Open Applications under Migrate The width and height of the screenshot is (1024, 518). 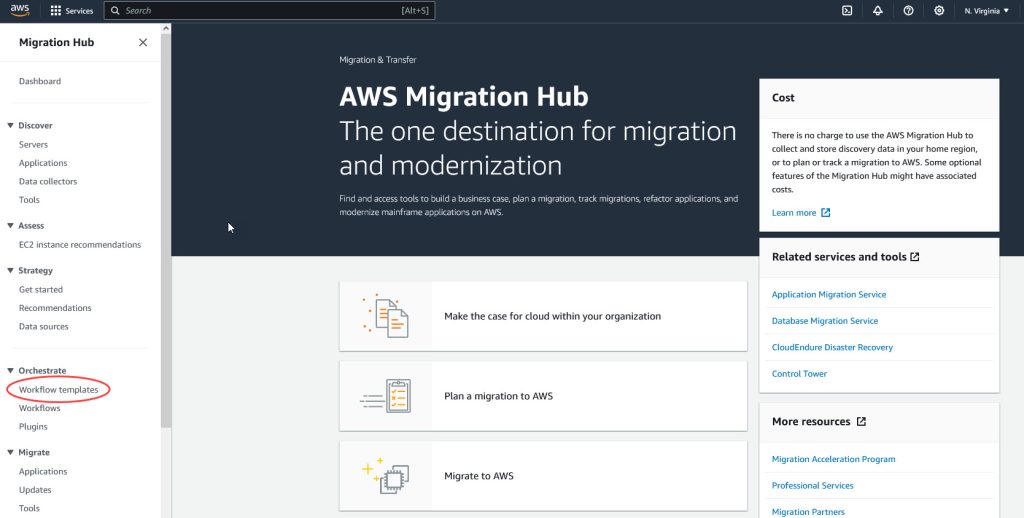[43, 471]
